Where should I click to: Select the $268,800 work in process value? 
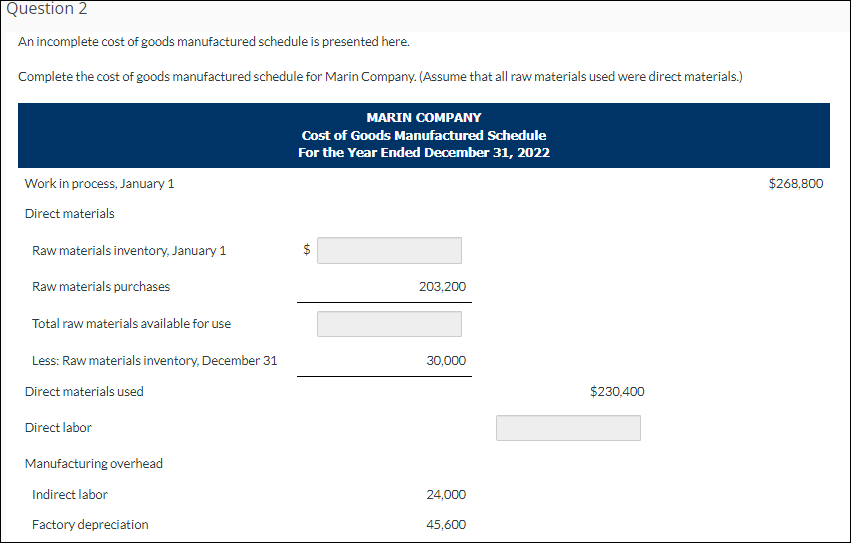796,184
